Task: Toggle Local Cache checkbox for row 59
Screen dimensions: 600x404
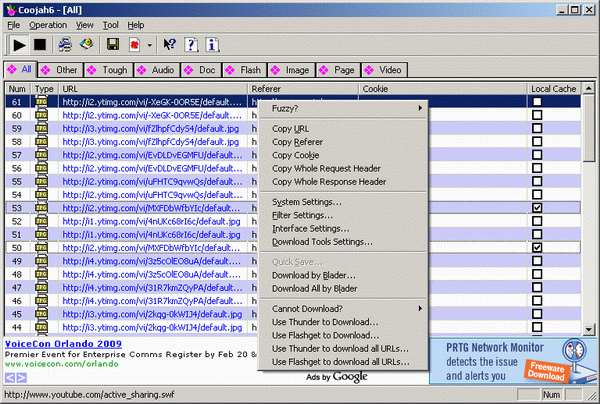Action: tap(537, 128)
